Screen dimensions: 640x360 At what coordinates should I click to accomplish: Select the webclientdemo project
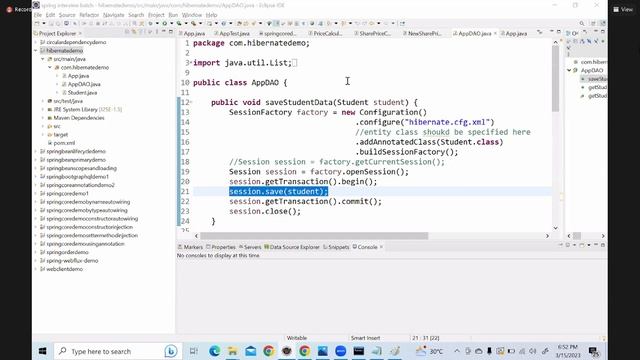tap(64, 269)
